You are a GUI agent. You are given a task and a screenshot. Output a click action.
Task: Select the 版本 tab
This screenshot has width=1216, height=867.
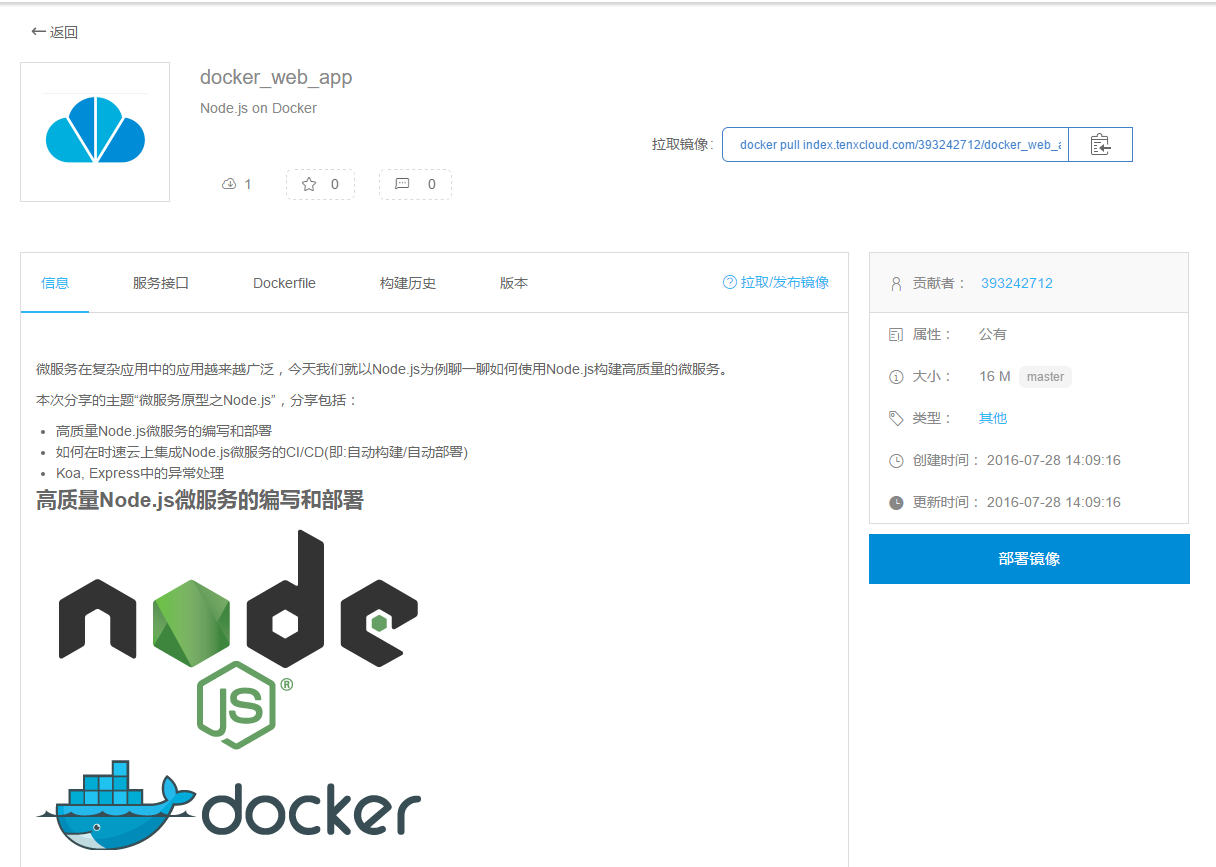click(513, 283)
